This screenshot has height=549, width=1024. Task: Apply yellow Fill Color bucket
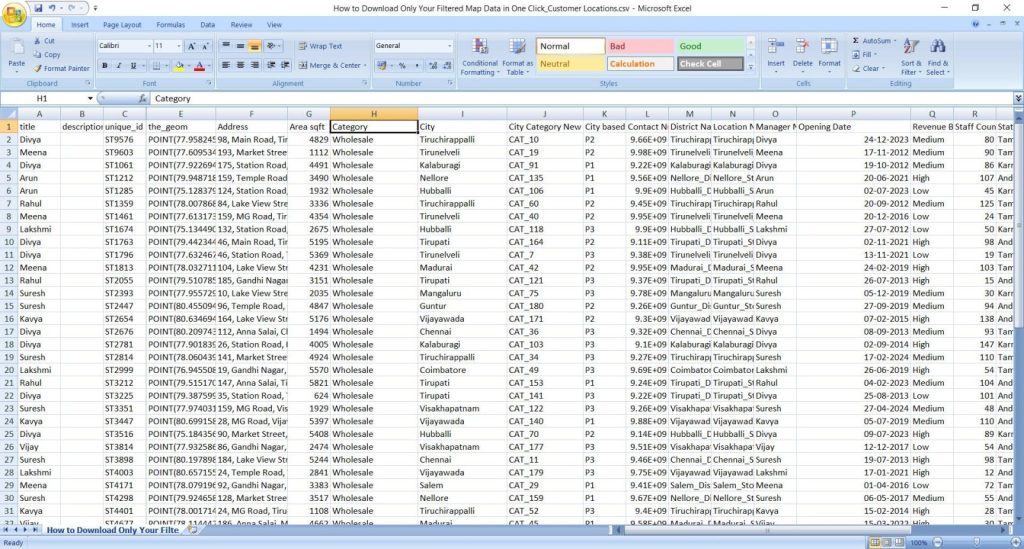pos(179,66)
